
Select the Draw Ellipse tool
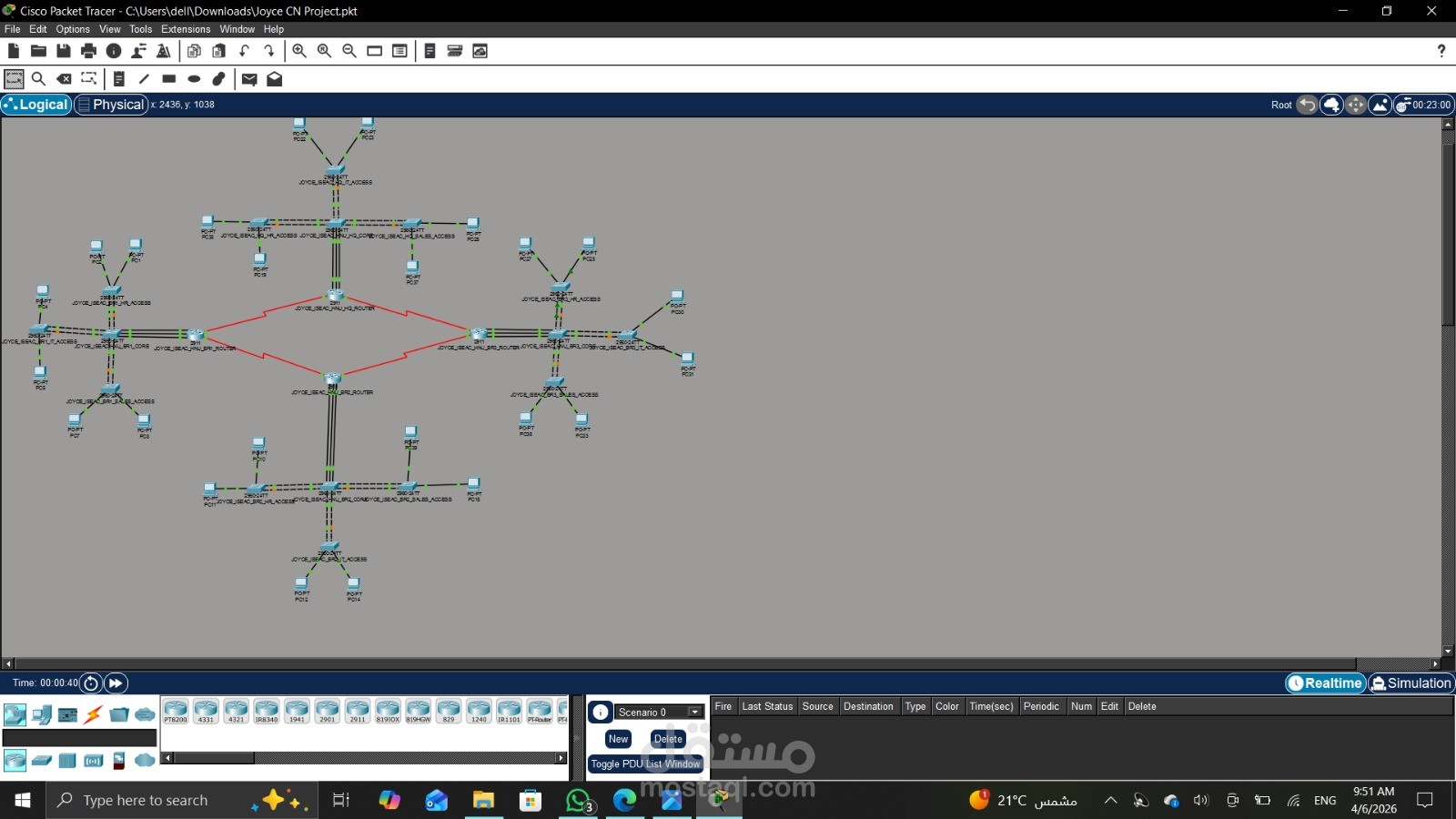point(194,79)
